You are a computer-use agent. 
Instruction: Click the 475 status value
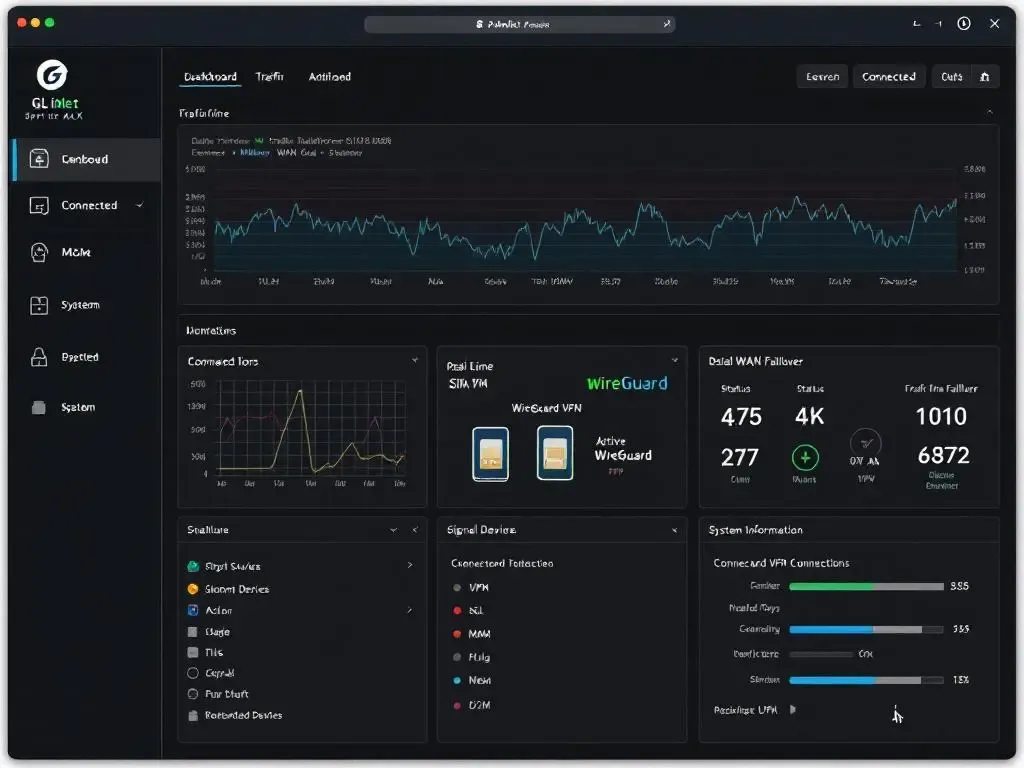(x=741, y=417)
